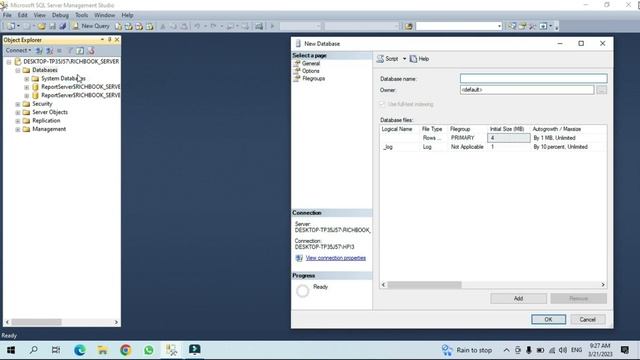Select the Options page in New Database
The width and height of the screenshot is (640, 360).
pyautogui.click(x=310, y=71)
